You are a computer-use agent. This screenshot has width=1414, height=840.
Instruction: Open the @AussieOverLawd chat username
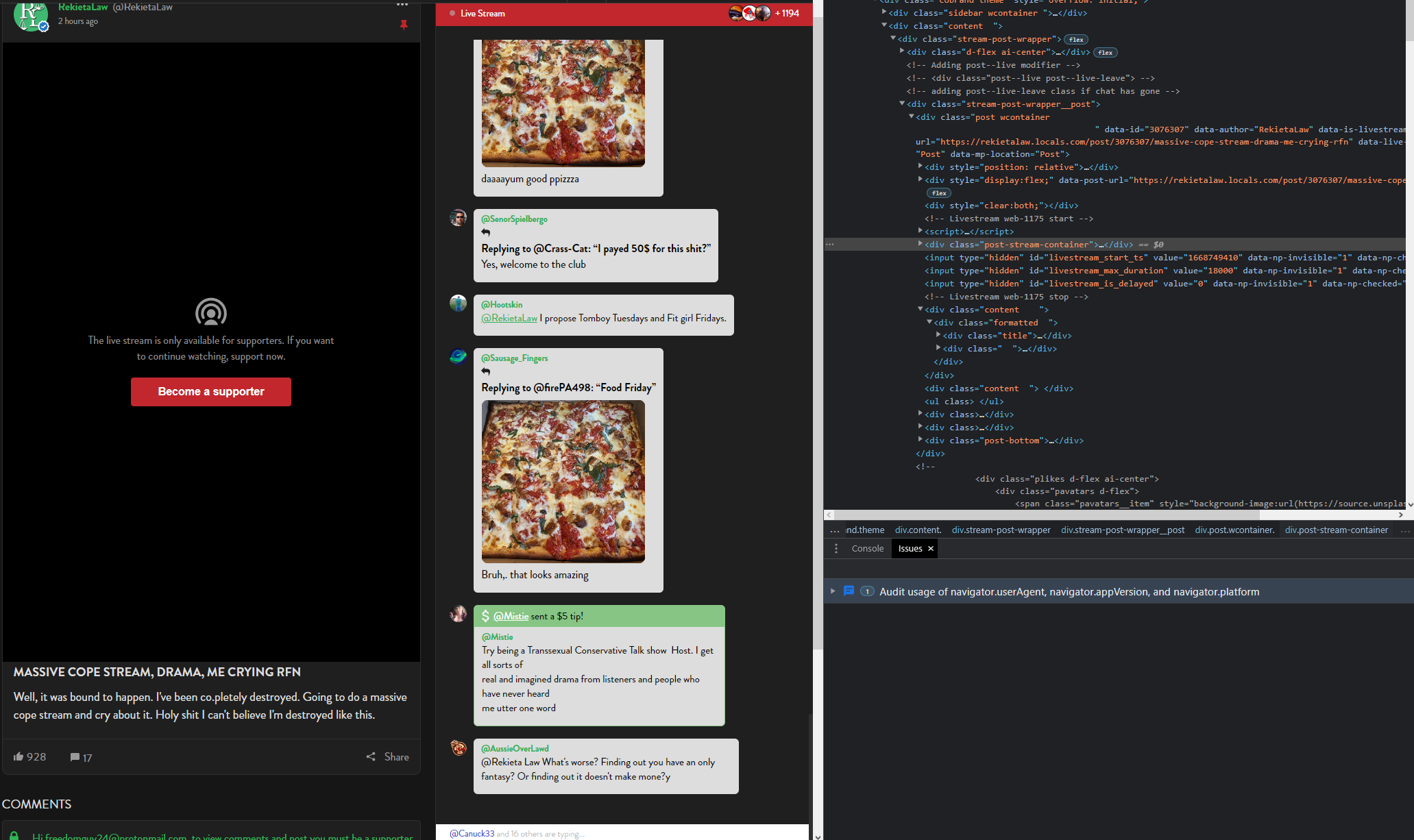click(515, 749)
